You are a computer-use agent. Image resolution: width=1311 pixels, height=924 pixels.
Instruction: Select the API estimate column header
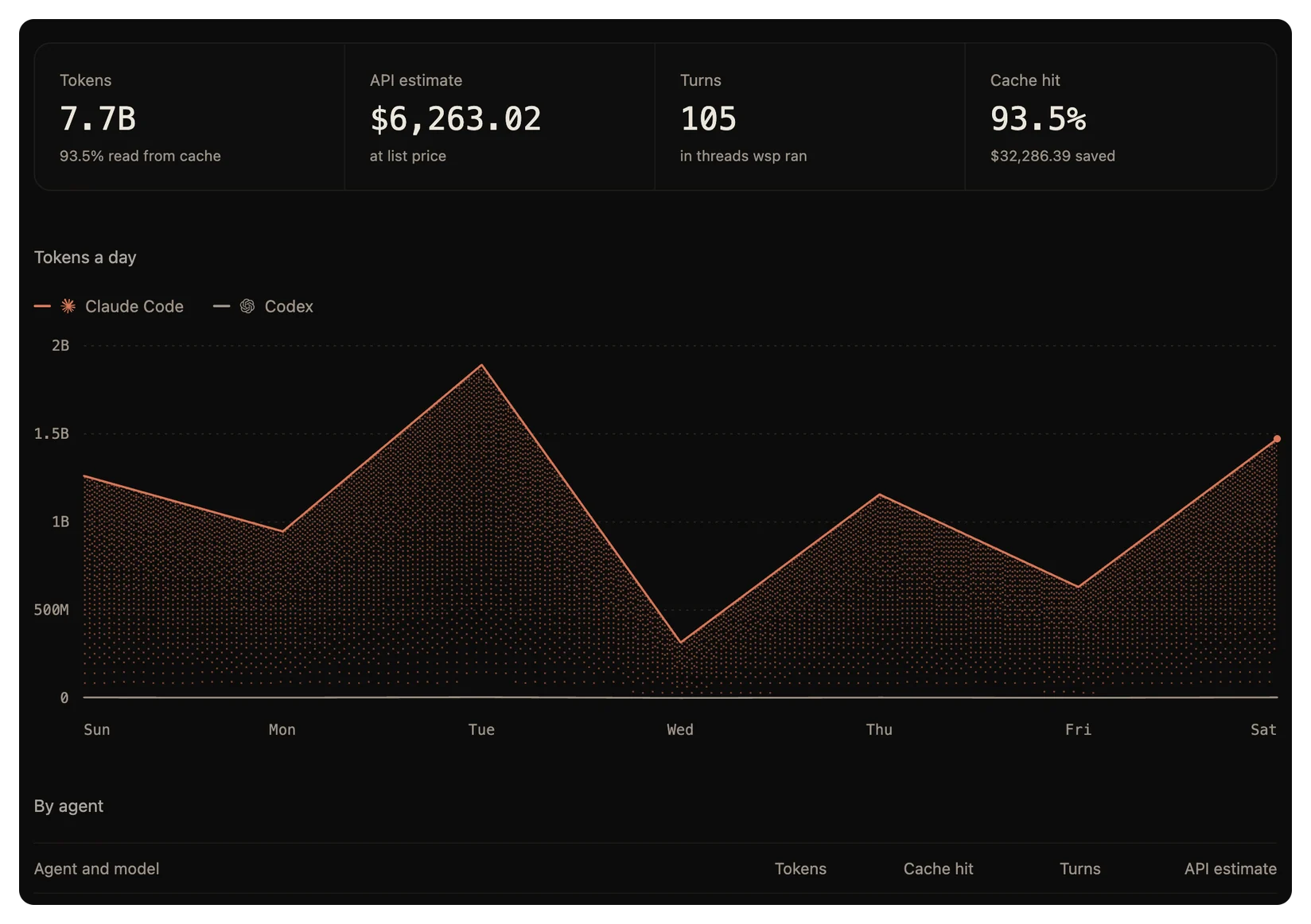click(x=1230, y=868)
